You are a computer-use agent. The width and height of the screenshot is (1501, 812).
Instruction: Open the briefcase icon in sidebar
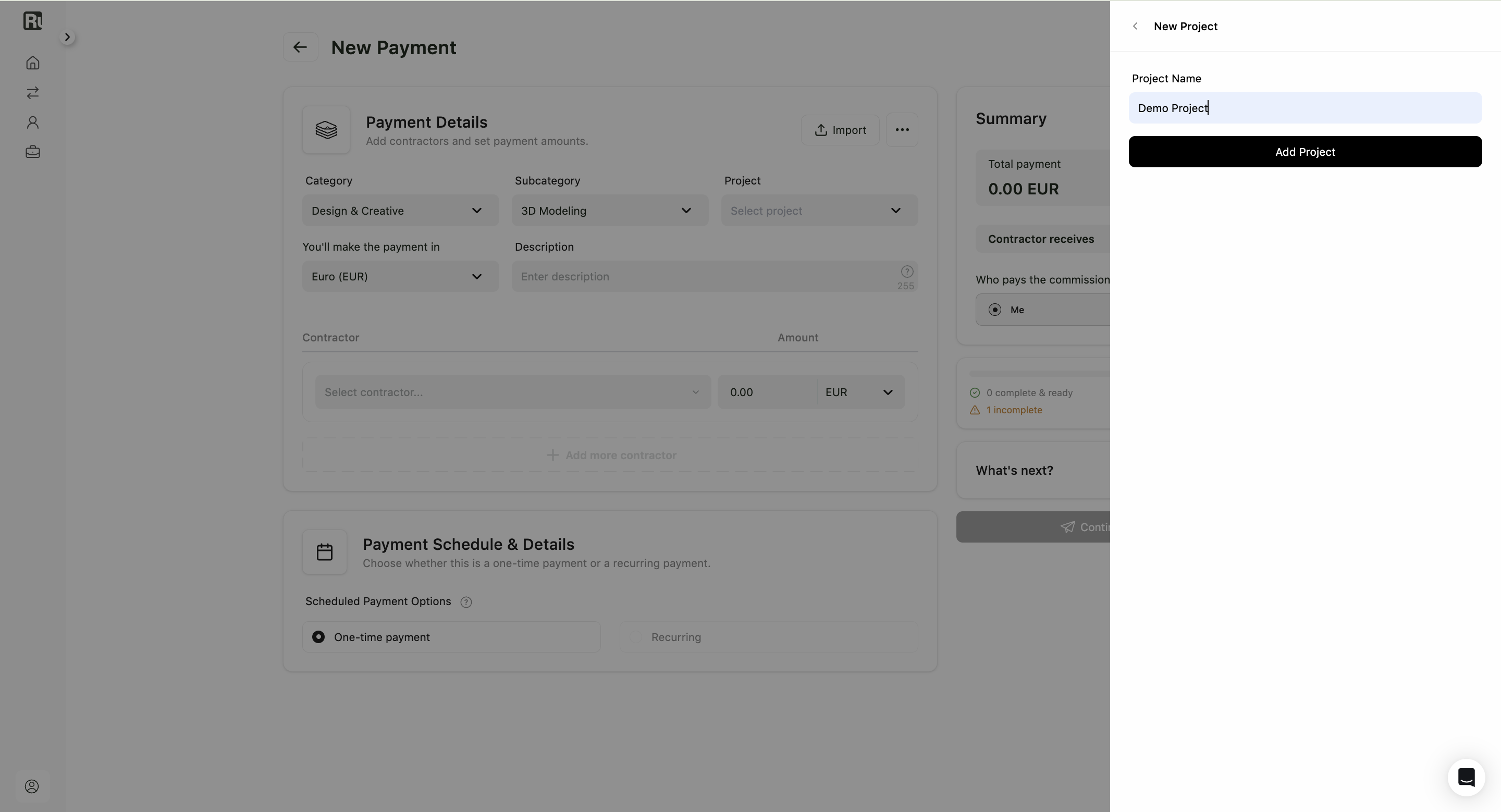tap(33, 152)
